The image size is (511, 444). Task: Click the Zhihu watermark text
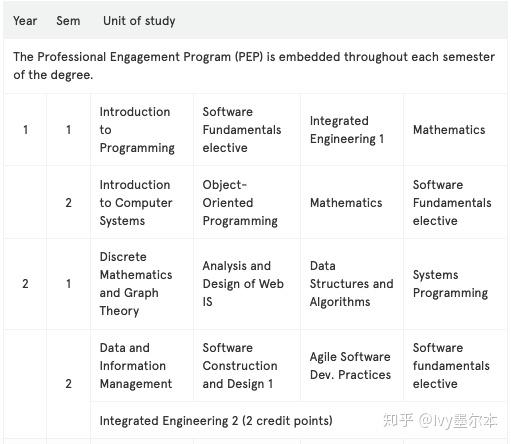[440, 421]
